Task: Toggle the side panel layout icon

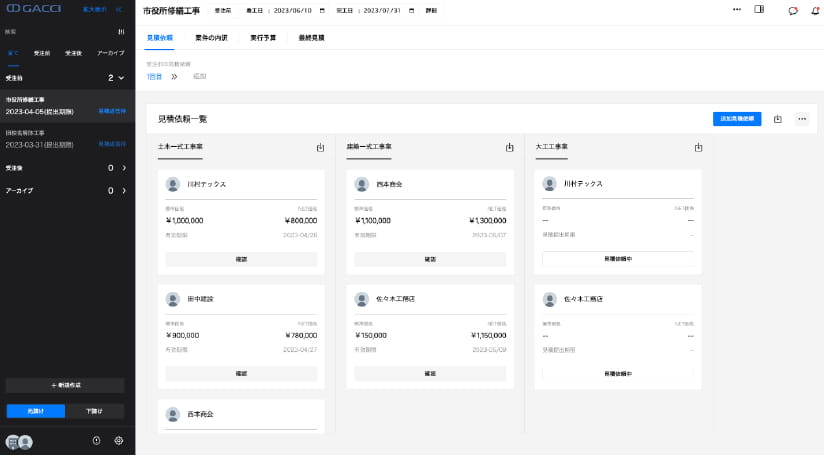Action: (x=759, y=9)
